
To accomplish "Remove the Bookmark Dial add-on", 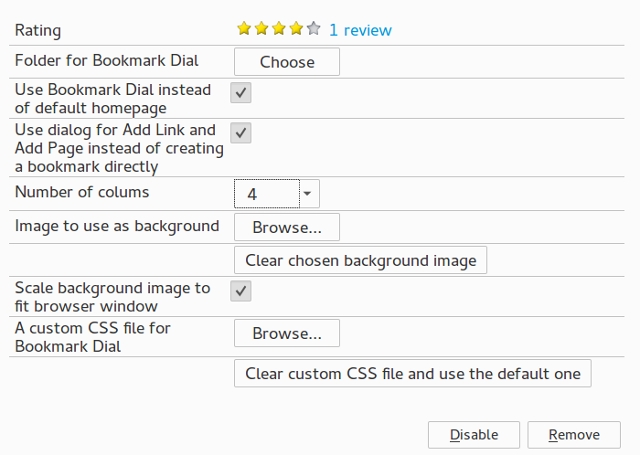I will (574, 435).
